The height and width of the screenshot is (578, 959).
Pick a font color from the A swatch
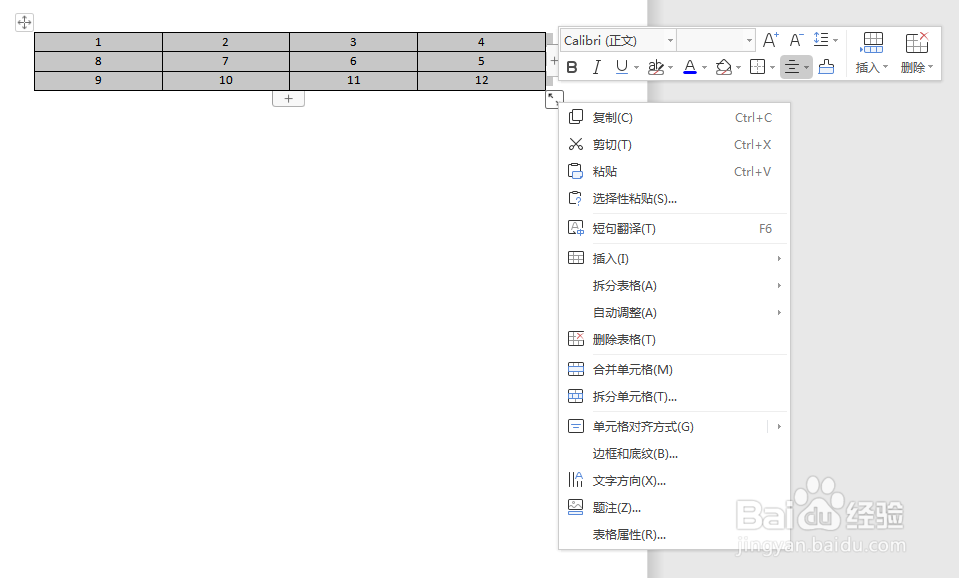pos(692,67)
